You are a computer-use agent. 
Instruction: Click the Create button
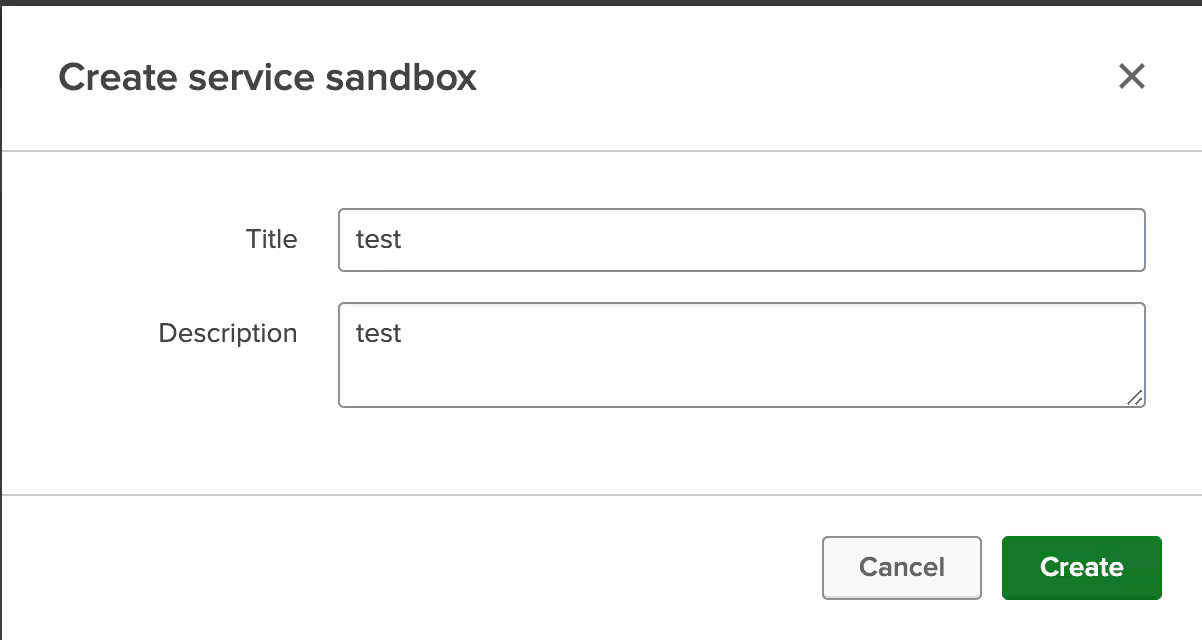coord(1081,567)
